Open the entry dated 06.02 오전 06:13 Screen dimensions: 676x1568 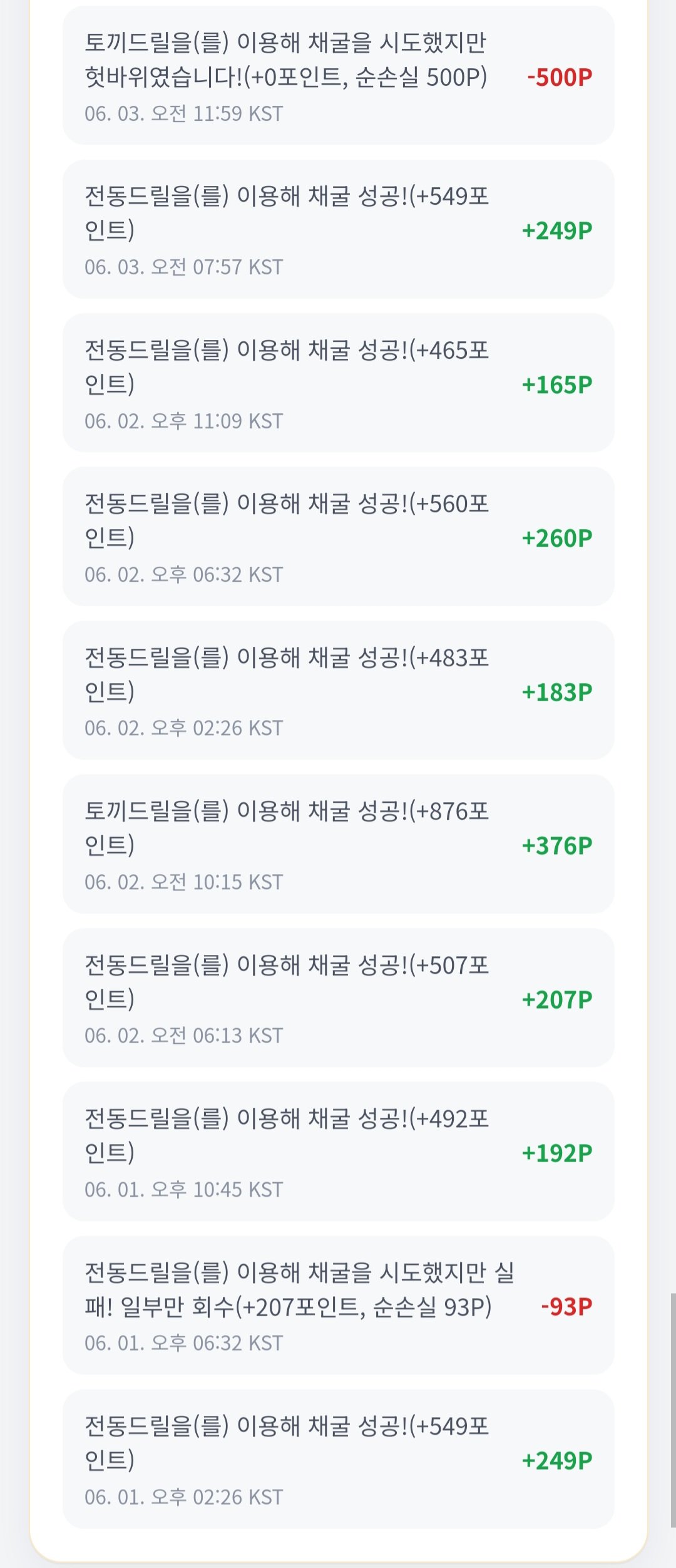pyautogui.click(x=338, y=998)
